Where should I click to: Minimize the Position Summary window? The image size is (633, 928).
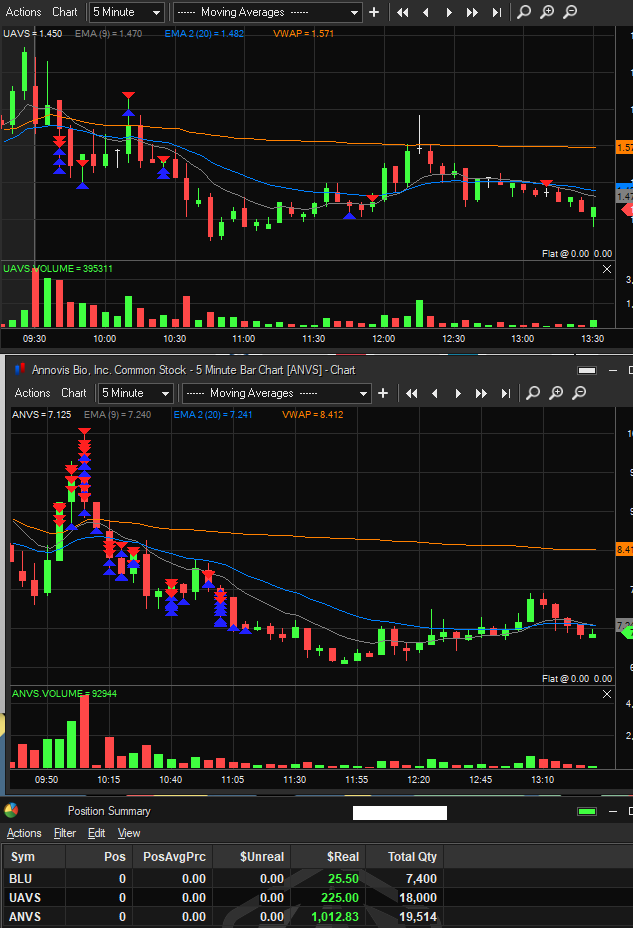click(x=613, y=811)
